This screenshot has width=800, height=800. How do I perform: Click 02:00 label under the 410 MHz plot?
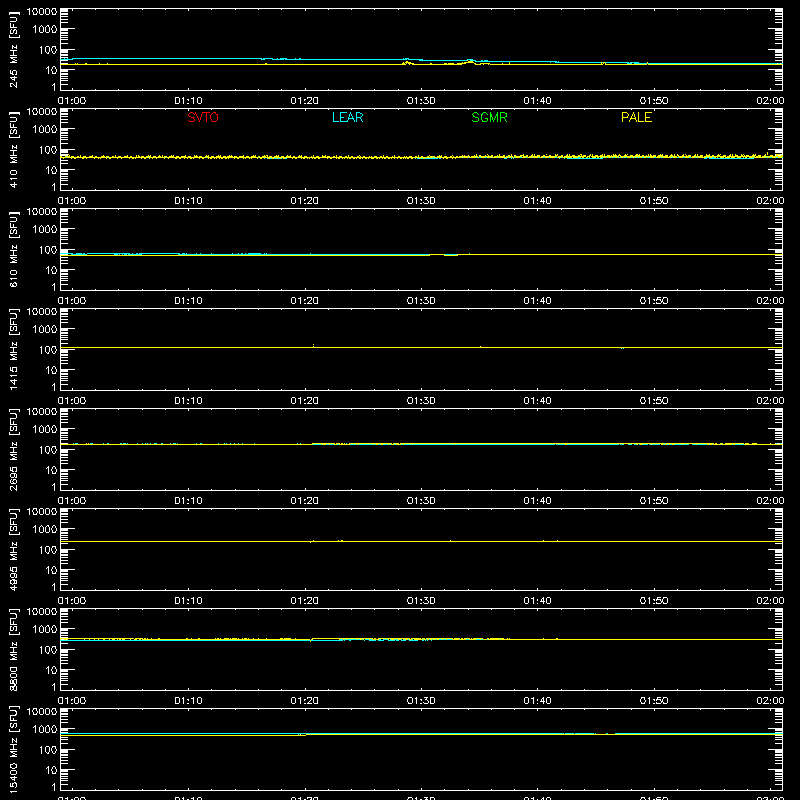point(770,201)
